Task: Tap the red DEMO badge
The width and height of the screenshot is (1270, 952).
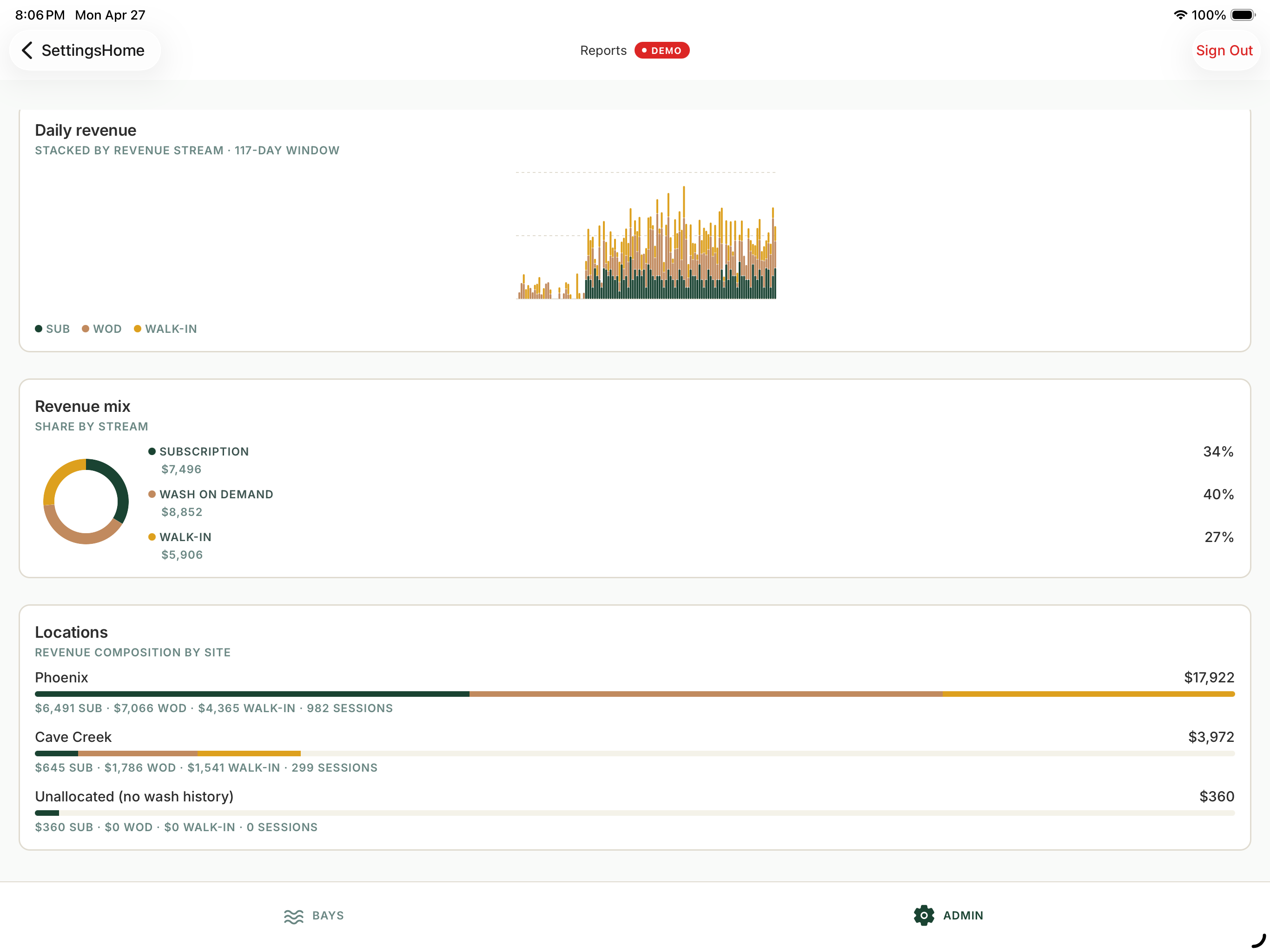Action: pos(662,51)
